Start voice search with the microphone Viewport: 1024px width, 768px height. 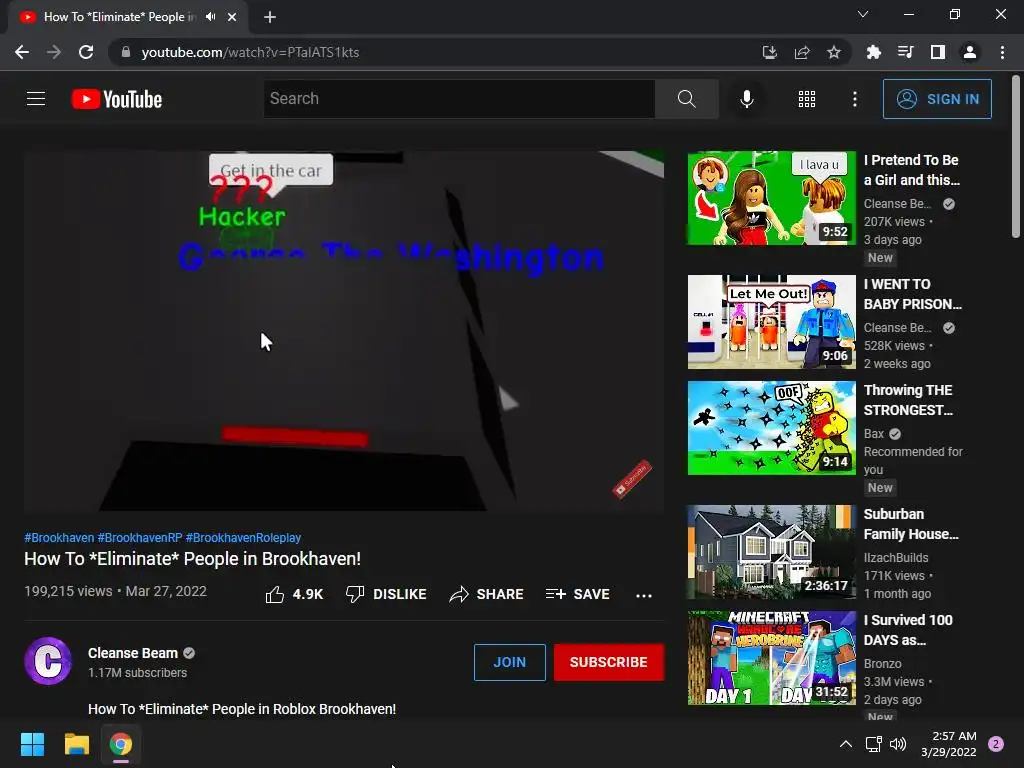[746, 99]
